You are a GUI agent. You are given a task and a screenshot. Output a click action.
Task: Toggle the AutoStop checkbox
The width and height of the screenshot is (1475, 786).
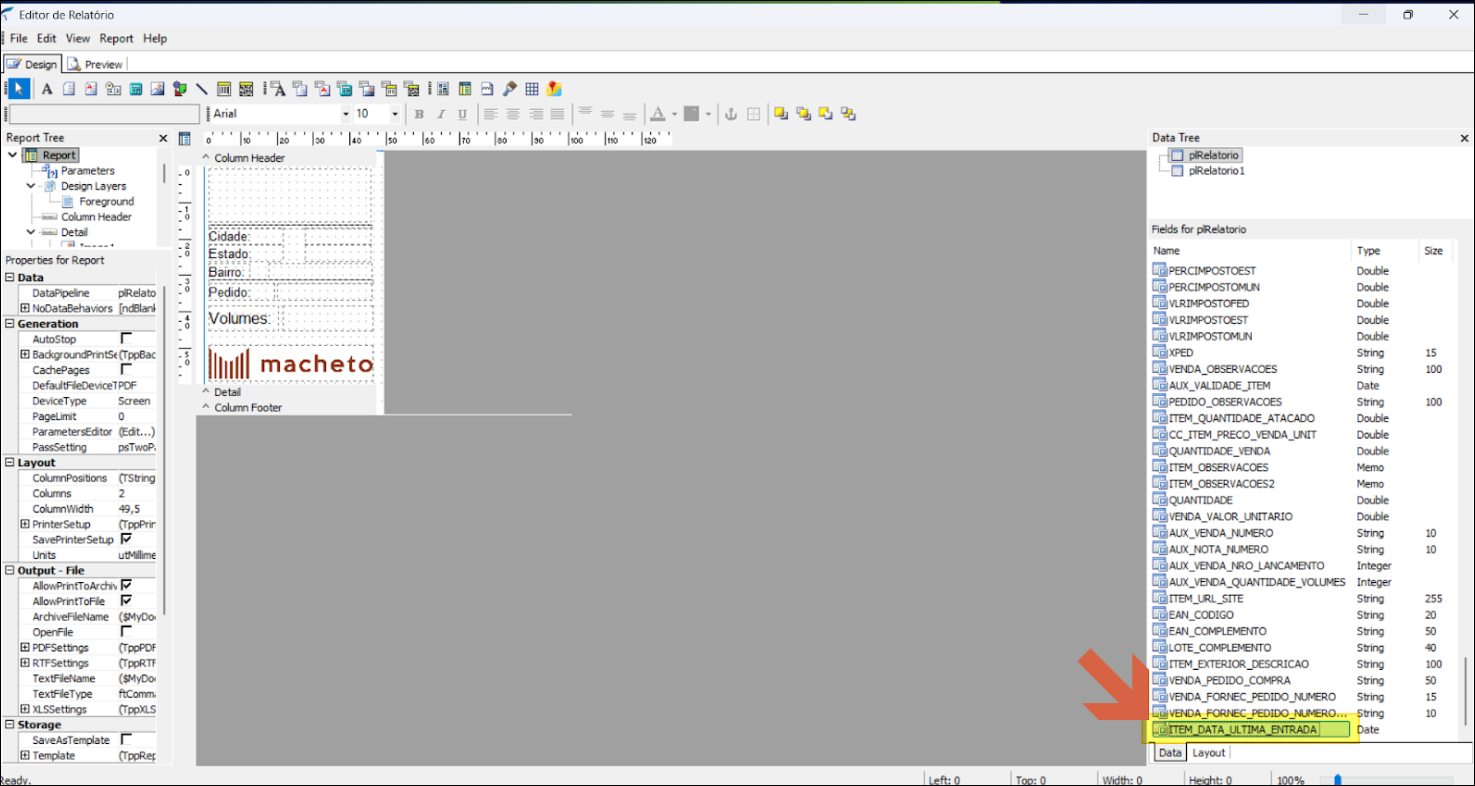coord(126,339)
